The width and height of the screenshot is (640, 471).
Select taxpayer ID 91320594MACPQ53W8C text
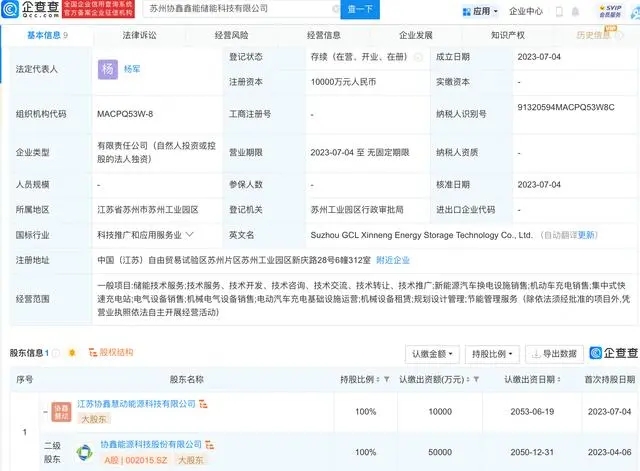566,107
